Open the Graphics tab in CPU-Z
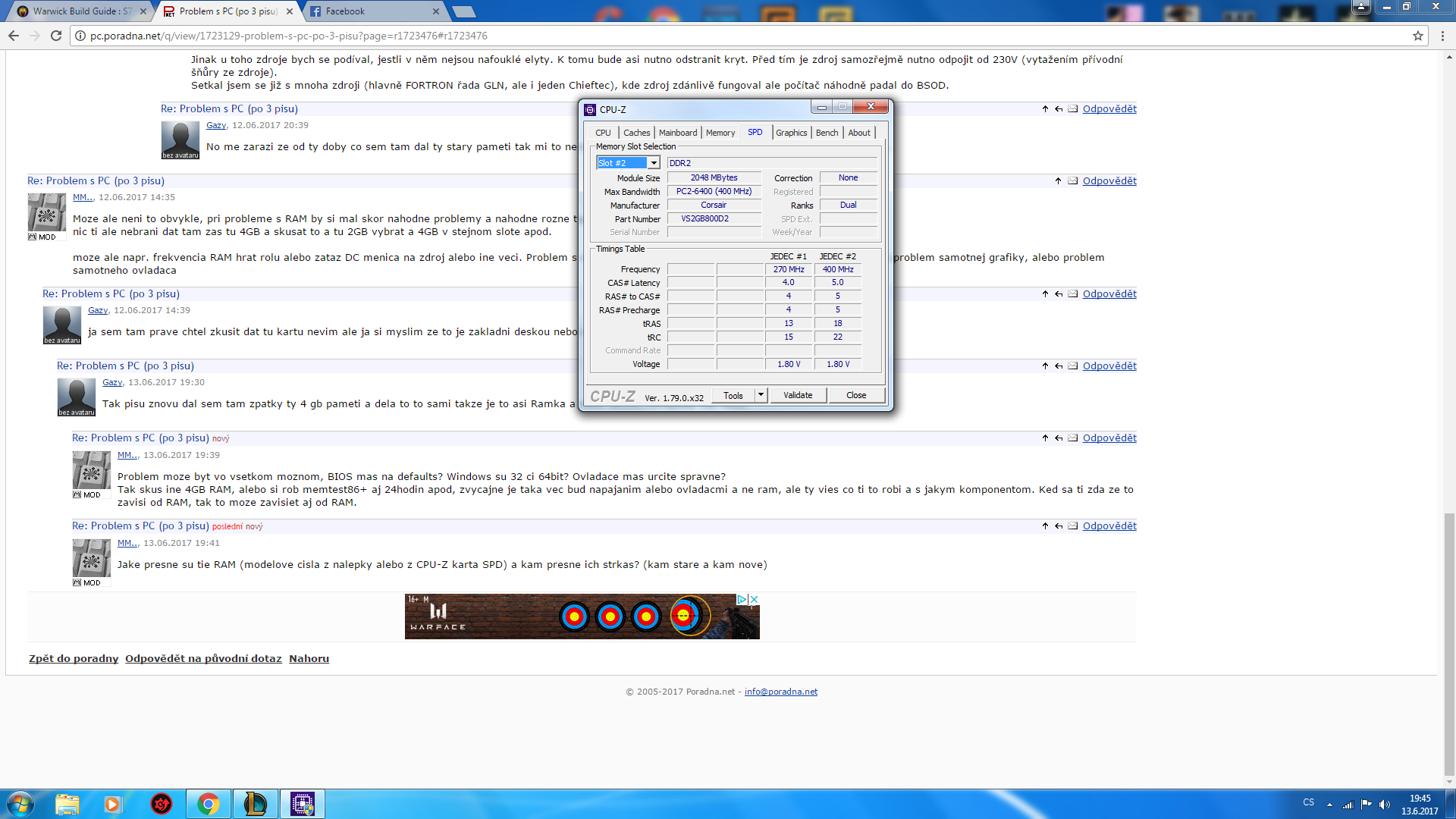1456x819 pixels. (791, 133)
